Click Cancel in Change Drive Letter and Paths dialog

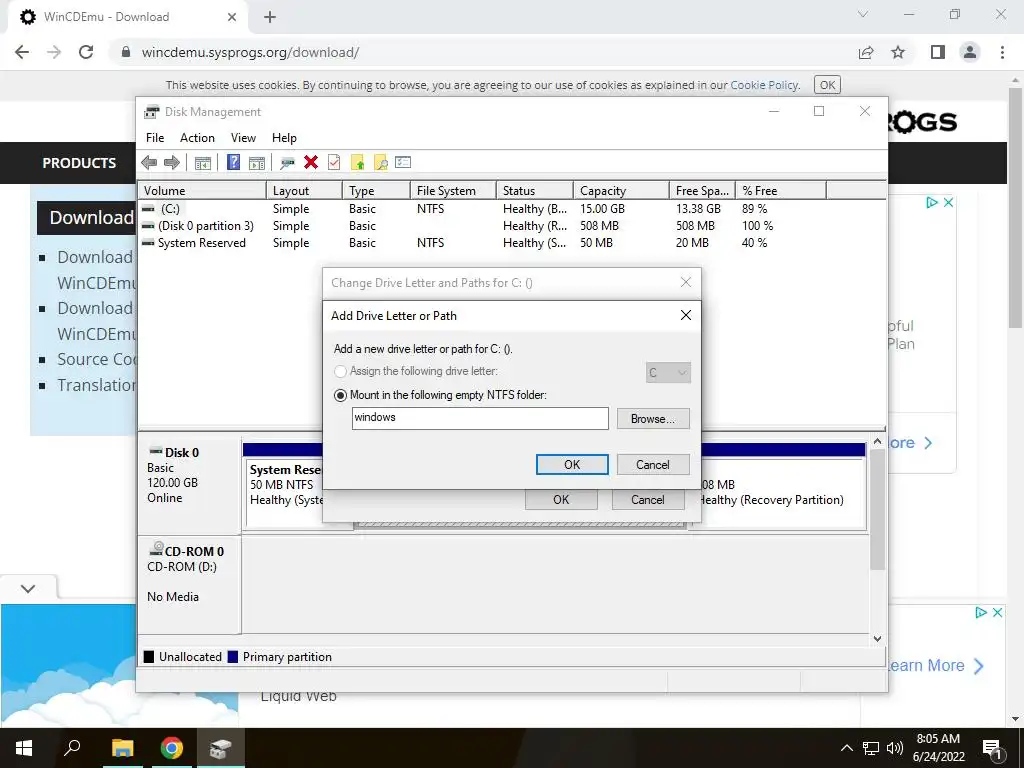[648, 500]
